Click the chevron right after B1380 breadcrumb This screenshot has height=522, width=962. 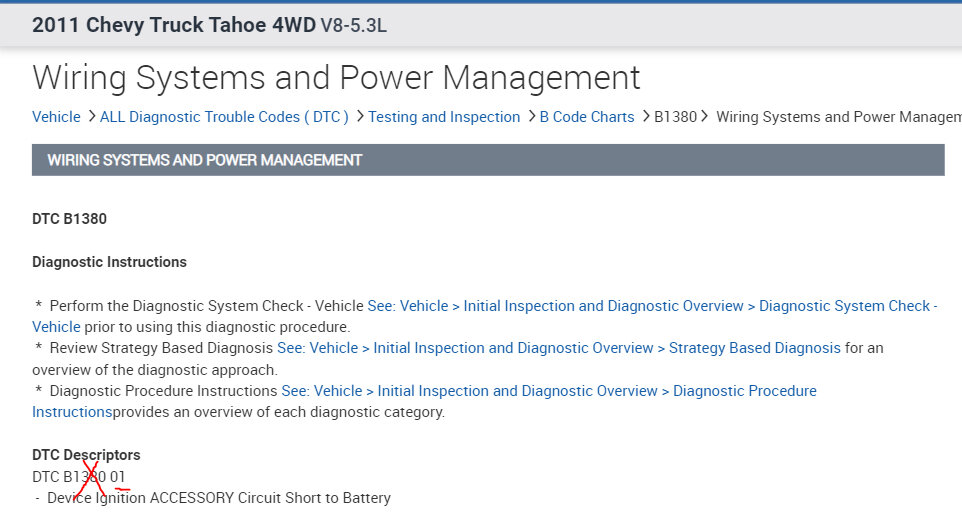pos(706,117)
